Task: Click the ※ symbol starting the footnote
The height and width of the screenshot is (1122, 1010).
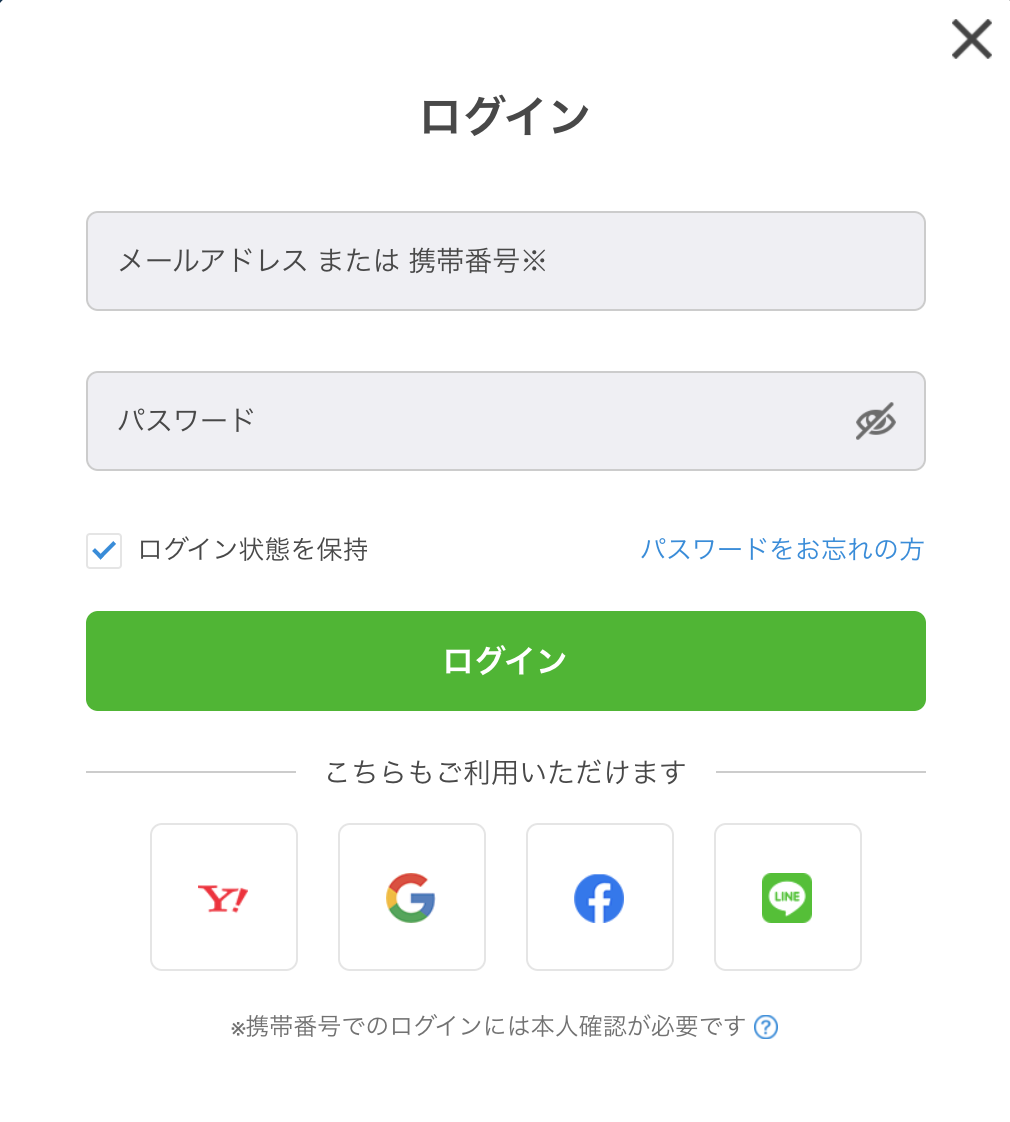Action: point(238,1028)
